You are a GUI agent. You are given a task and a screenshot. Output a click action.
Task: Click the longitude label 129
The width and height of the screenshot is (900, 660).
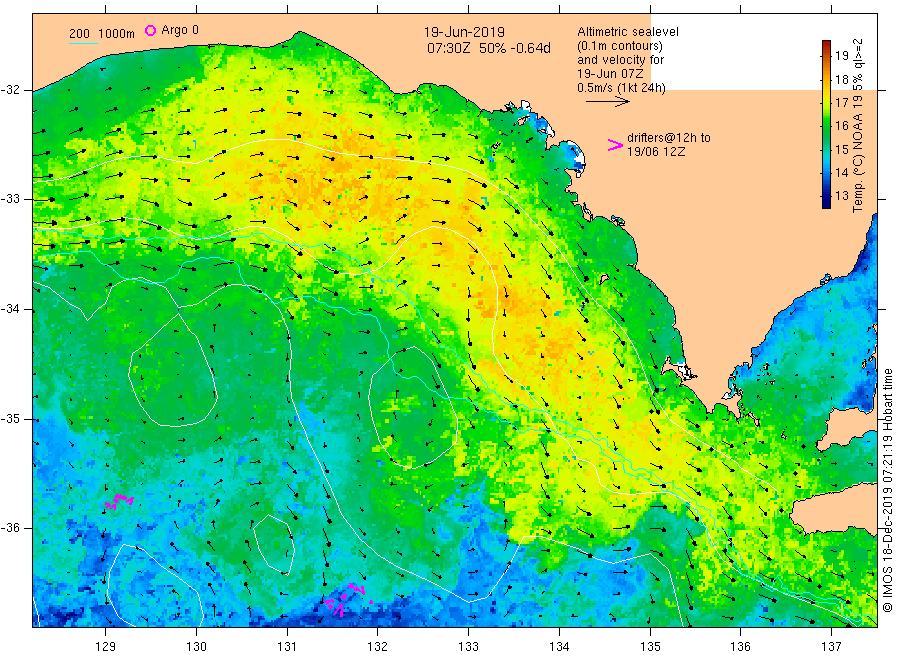[x=106, y=647]
